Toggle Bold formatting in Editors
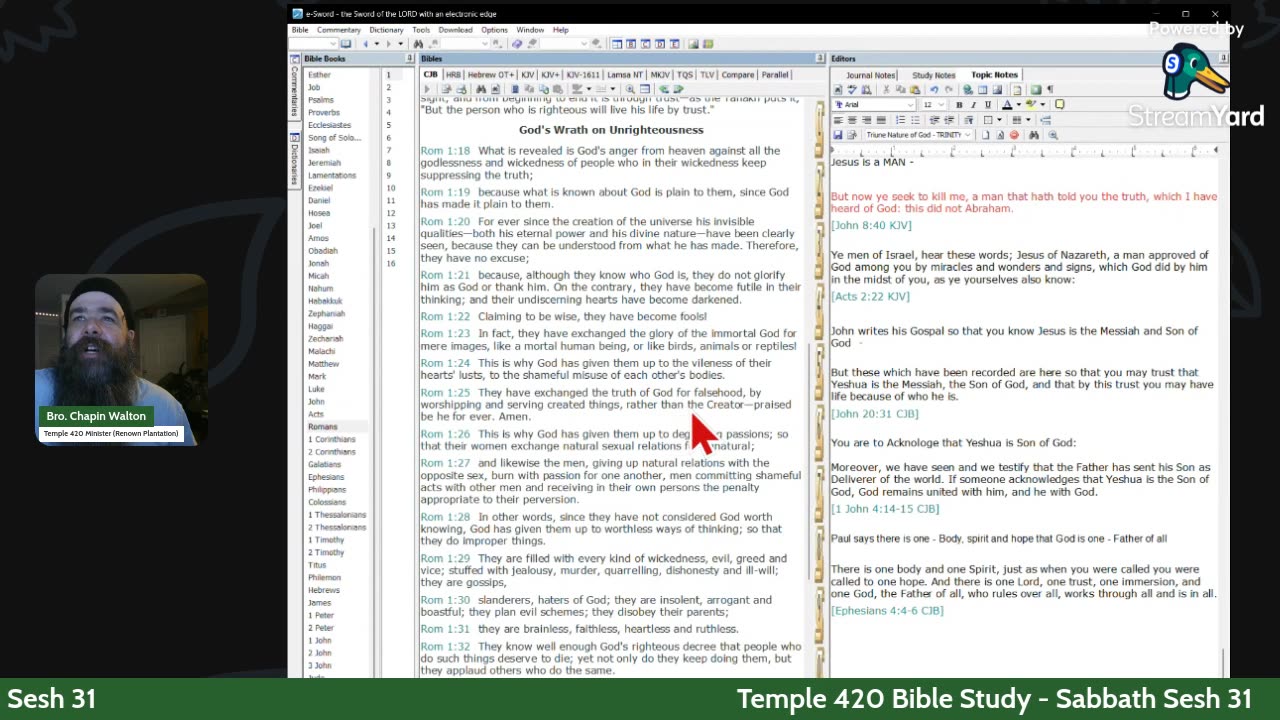Screen dimensions: 1280x720 coord(959,105)
